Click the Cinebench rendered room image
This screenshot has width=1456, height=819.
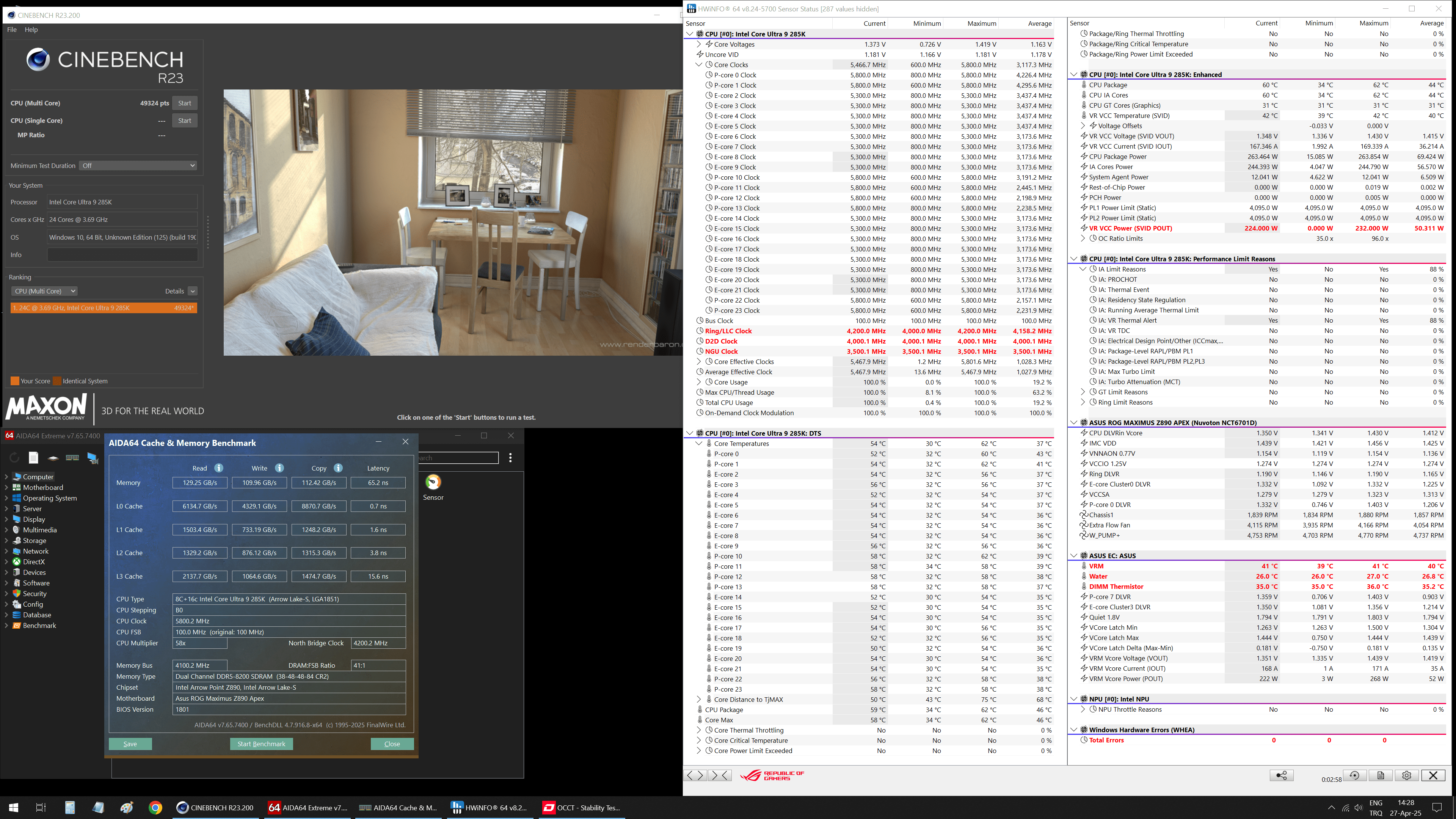[453, 222]
